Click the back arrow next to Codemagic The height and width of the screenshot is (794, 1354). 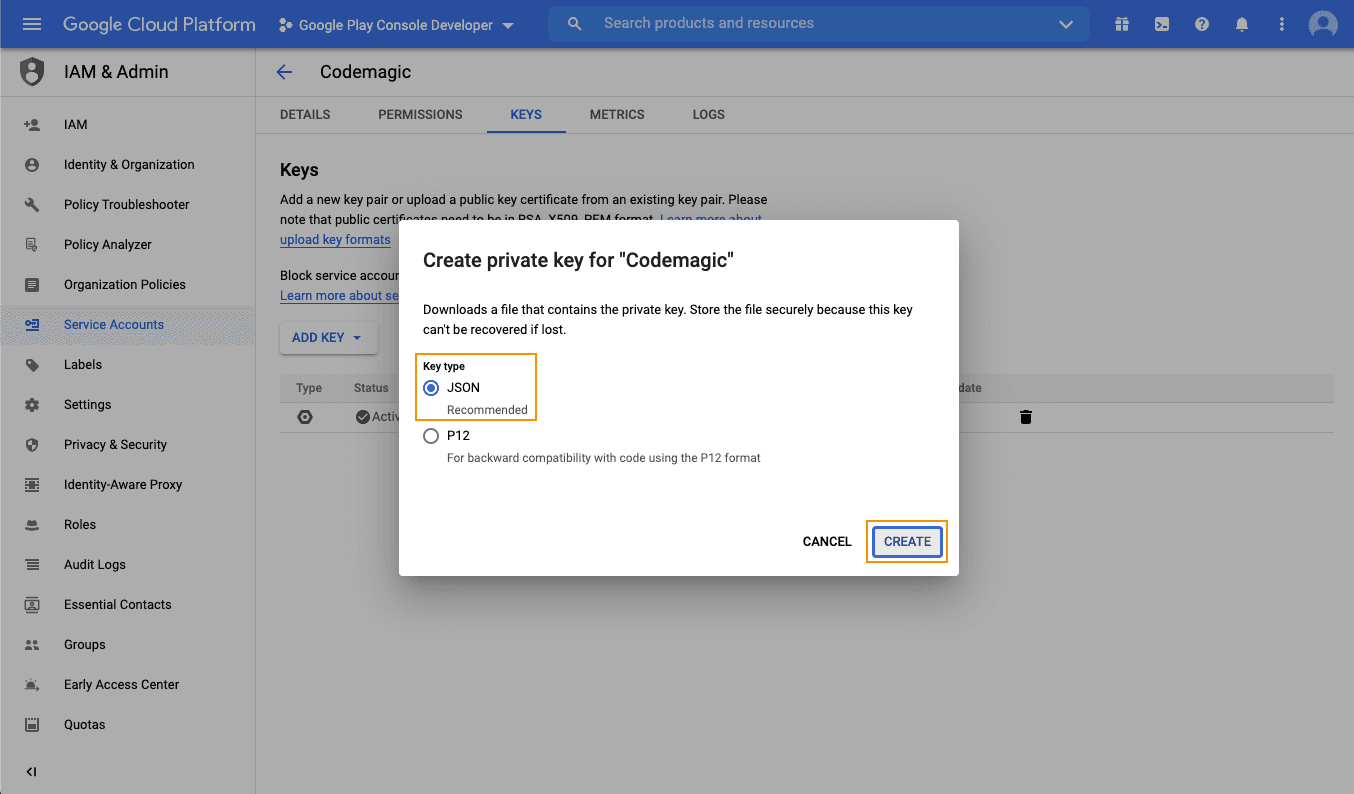click(284, 71)
